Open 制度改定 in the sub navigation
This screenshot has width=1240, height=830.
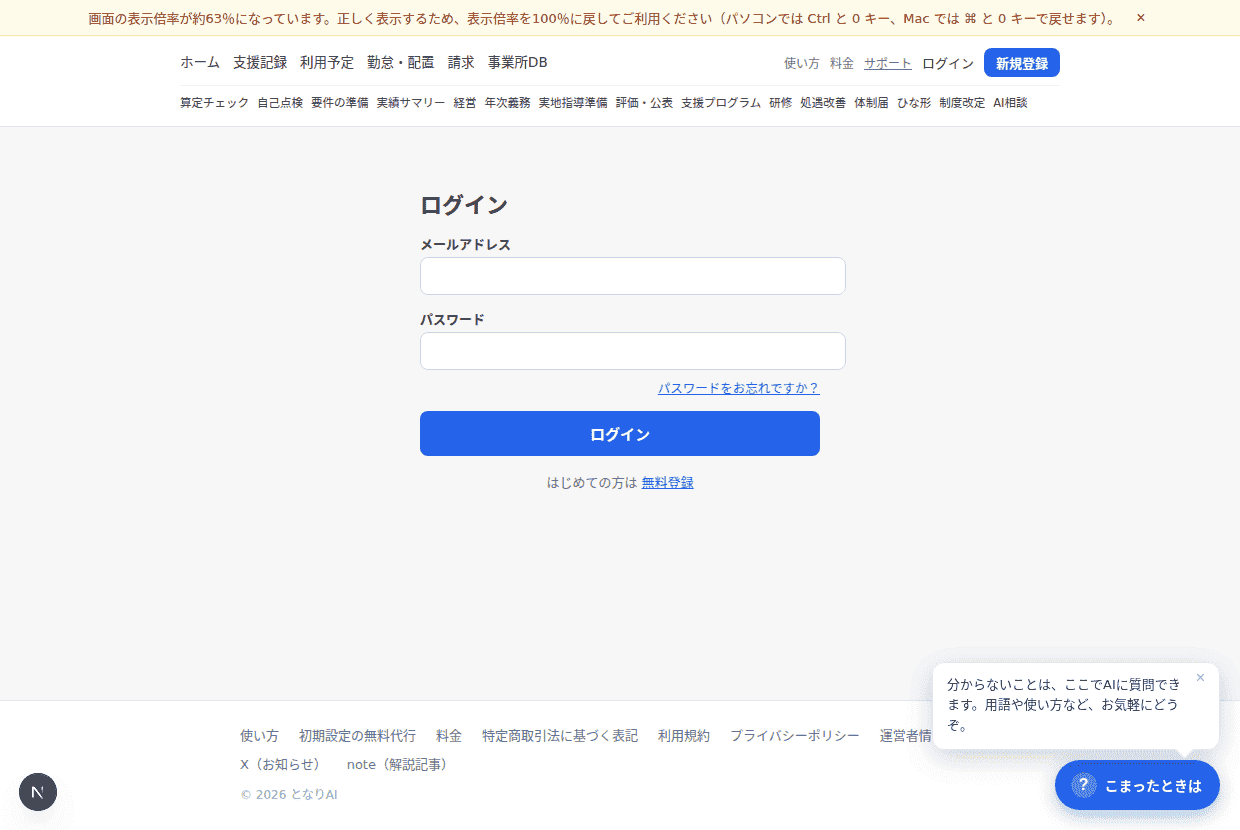(x=962, y=103)
